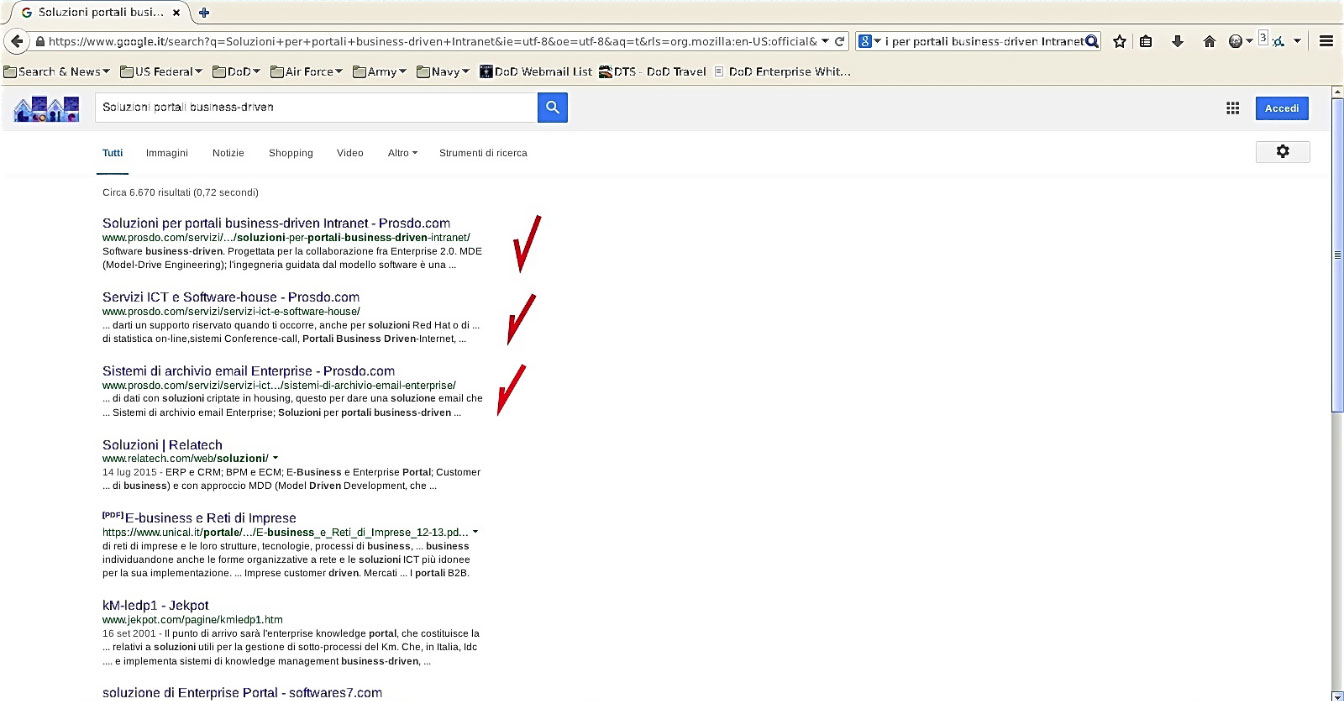Open the URL history dropdown arrow
Viewport: 1344px width, 701px height.
coord(825,41)
